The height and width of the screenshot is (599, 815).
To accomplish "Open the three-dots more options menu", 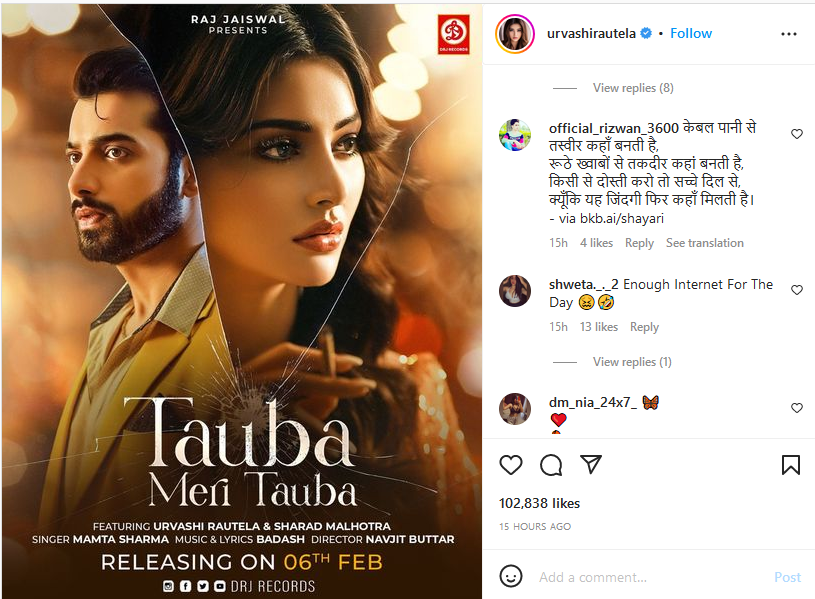I will 788,34.
